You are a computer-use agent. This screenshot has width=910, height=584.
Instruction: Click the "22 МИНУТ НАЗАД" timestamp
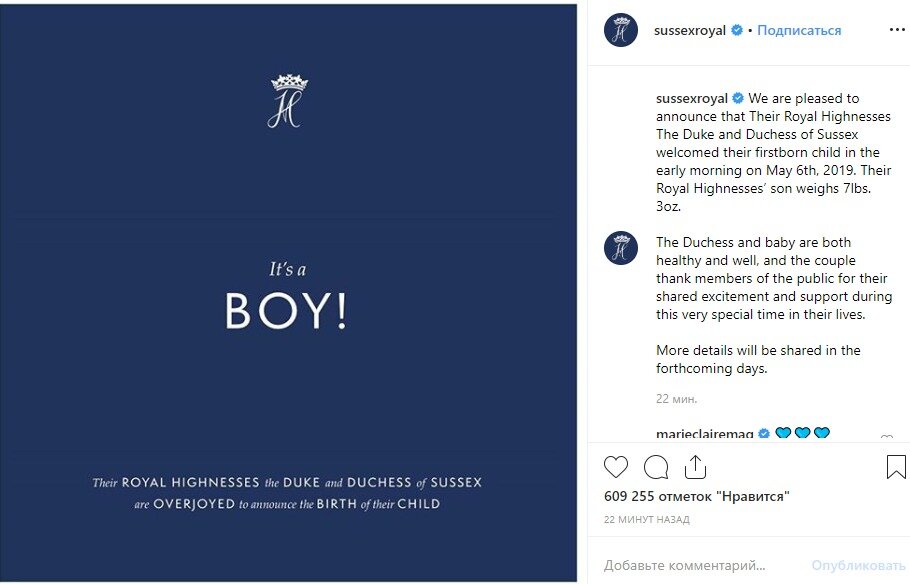click(x=647, y=520)
